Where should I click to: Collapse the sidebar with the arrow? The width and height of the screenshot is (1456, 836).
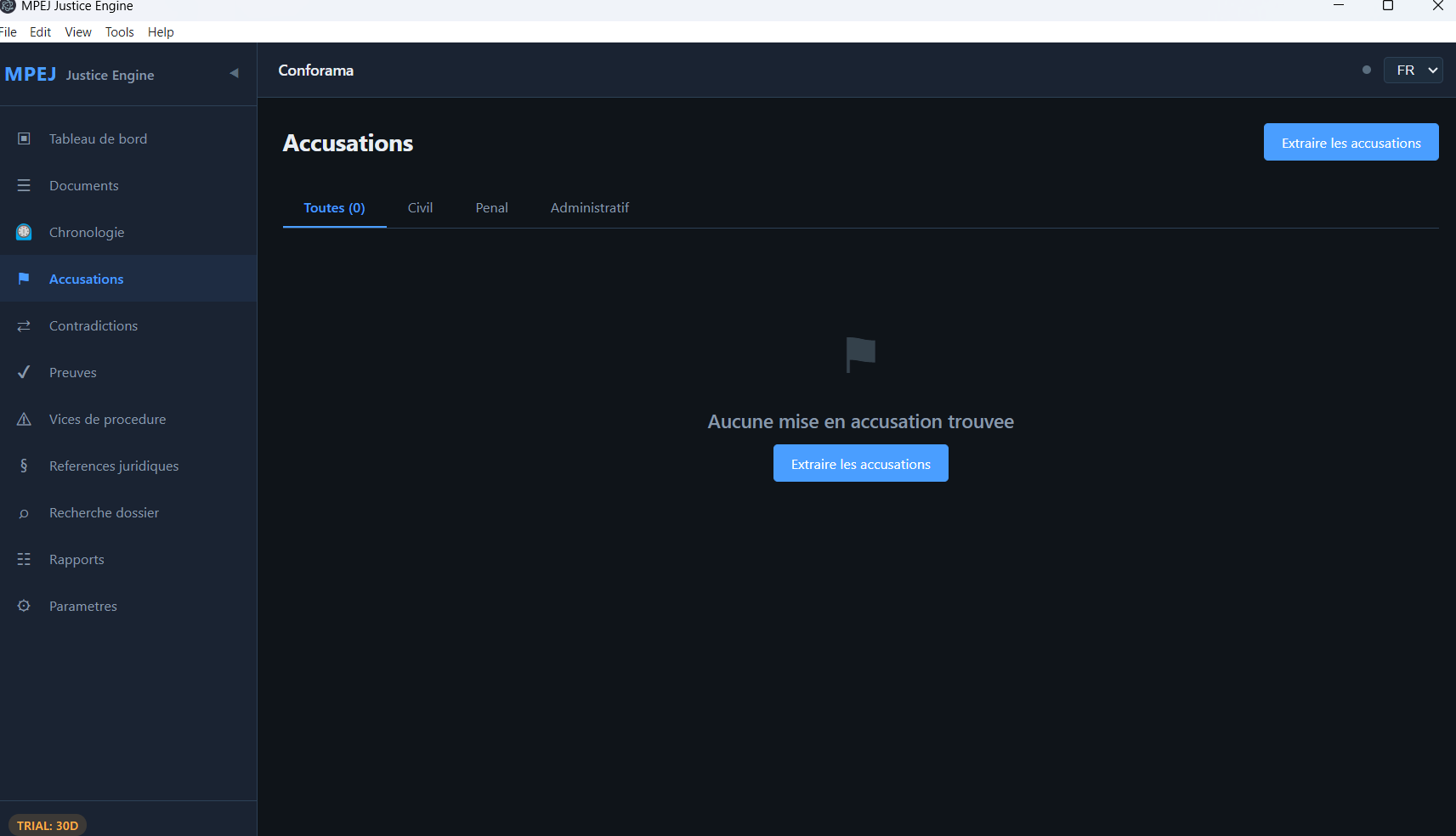[234, 73]
